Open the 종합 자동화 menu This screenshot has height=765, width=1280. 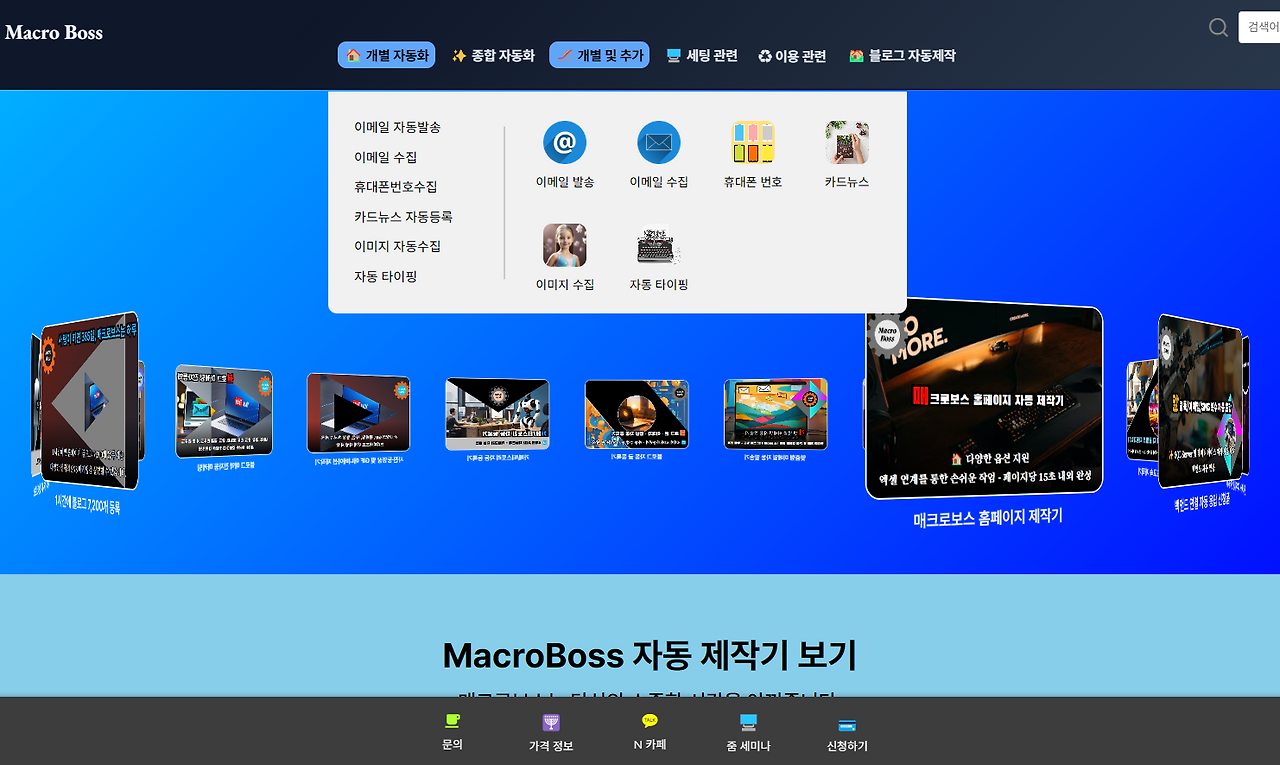[493, 55]
